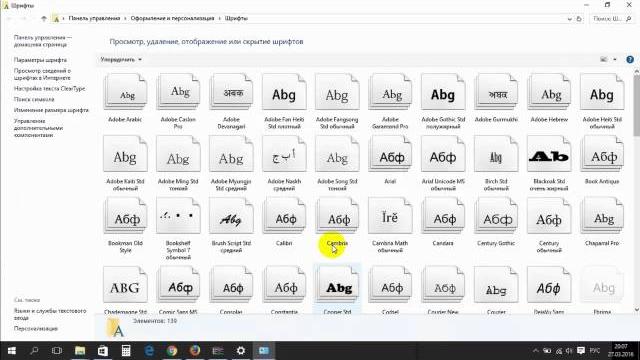Select the Adobe Myungjo Std font icon
Screen dimensions: 640x360
pos(231,154)
